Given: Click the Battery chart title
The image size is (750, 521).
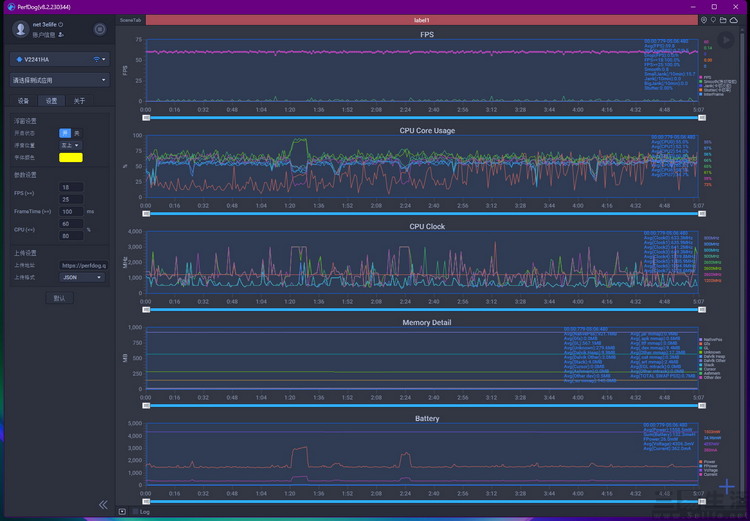Looking at the screenshot, I should click(427, 419).
